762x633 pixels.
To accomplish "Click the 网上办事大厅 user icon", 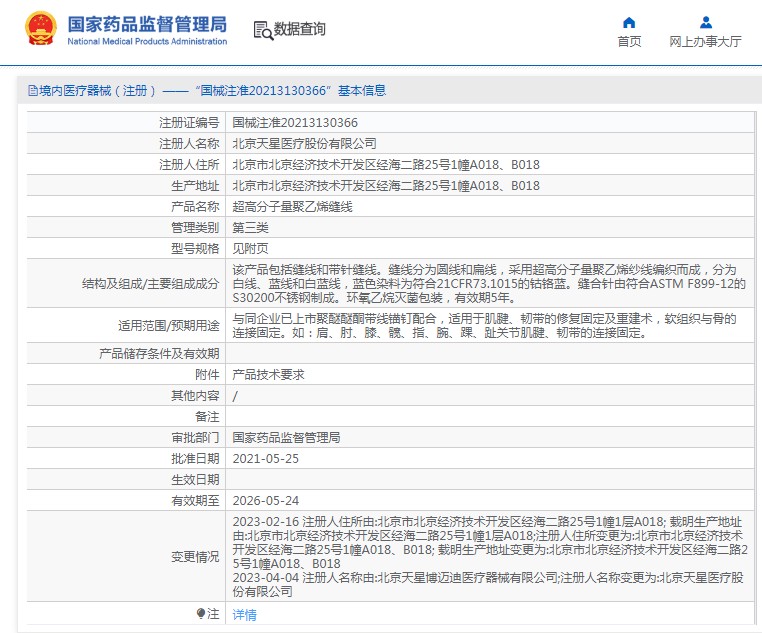I will point(706,22).
